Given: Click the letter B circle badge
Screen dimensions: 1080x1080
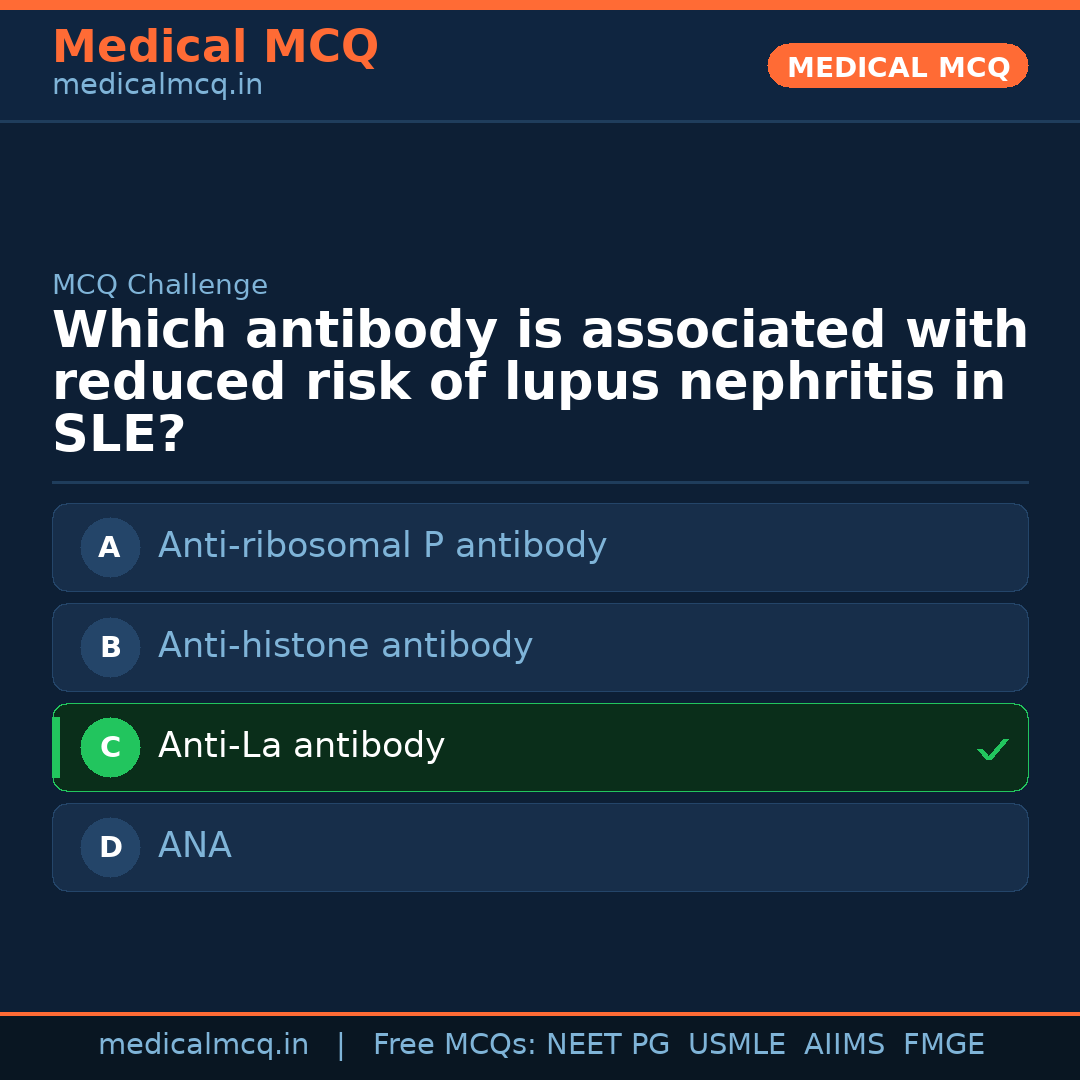Looking at the screenshot, I should [110, 647].
